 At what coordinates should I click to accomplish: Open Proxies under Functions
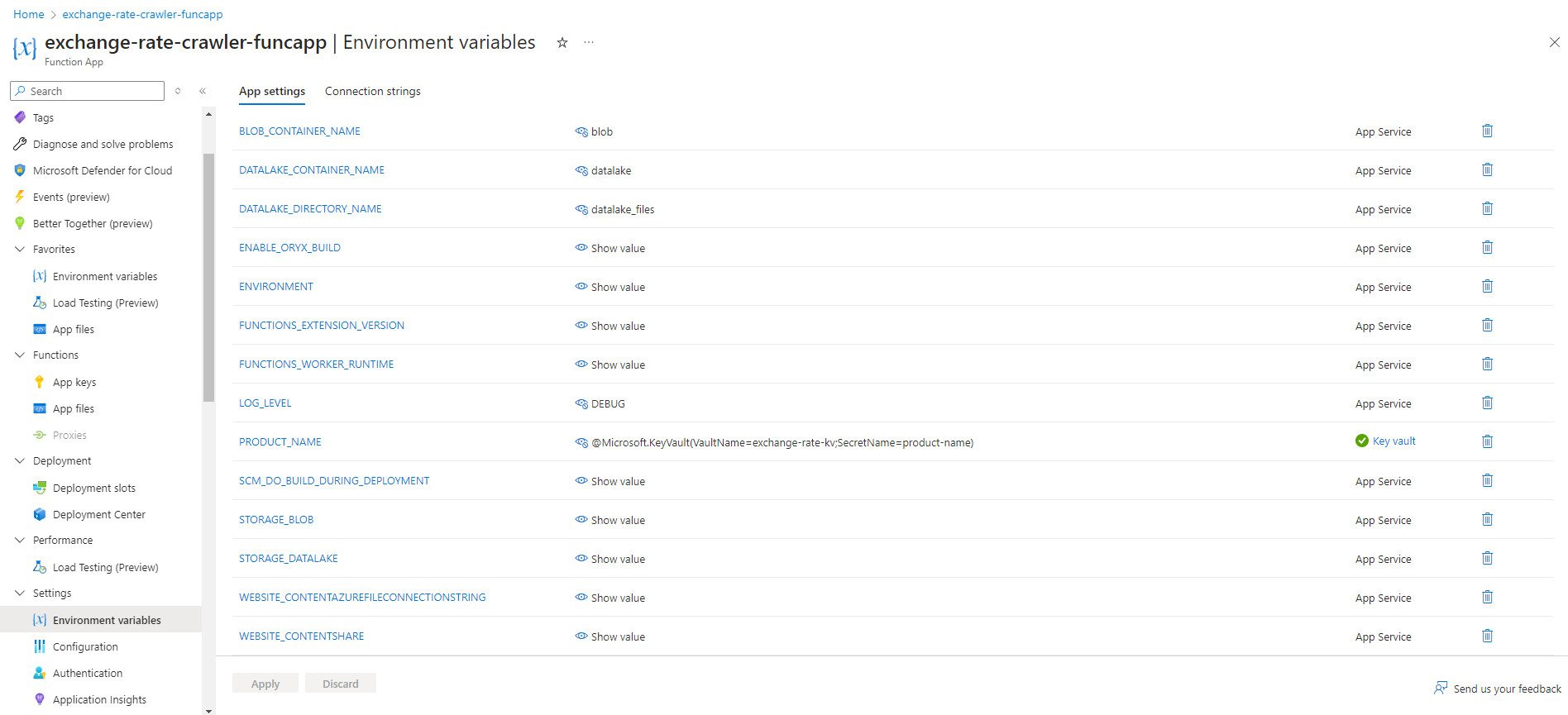pos(69,435)
